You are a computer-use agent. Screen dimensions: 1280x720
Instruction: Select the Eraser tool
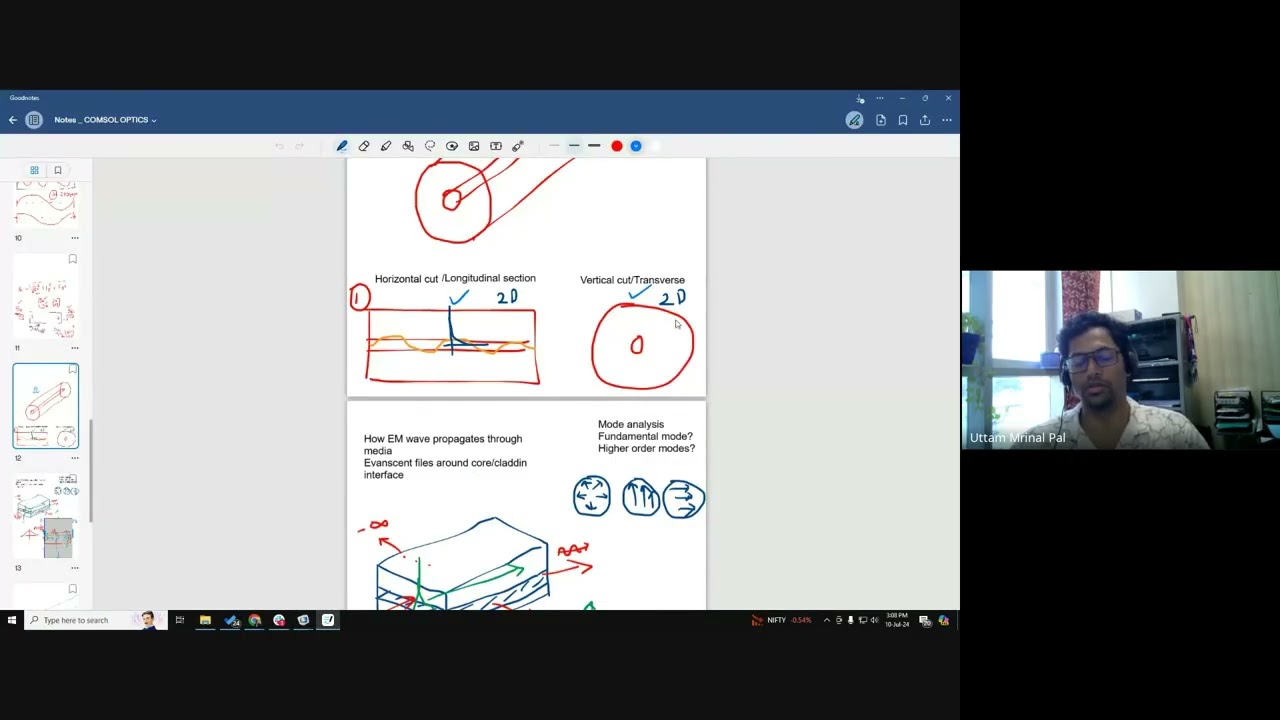click(364, 146)
